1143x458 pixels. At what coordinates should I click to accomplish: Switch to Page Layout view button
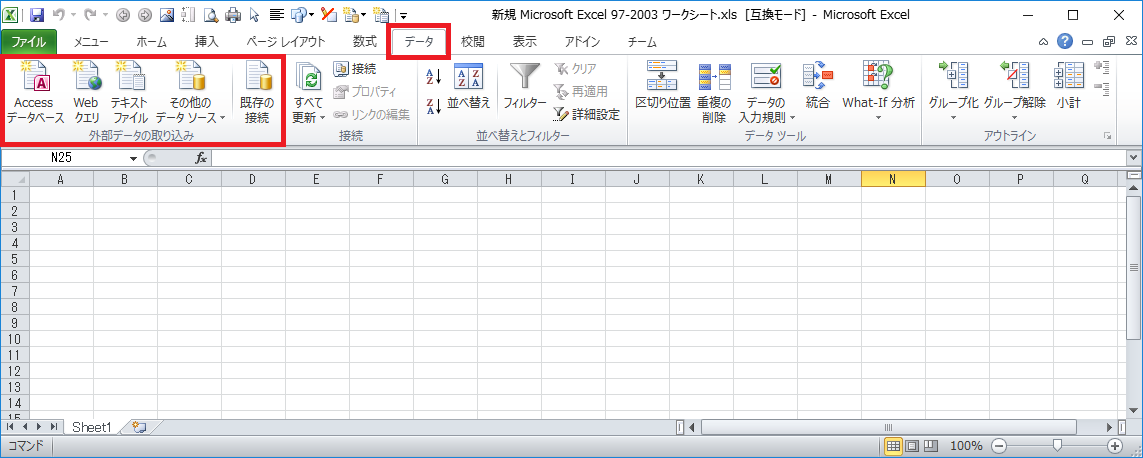(x=911, y=446)
